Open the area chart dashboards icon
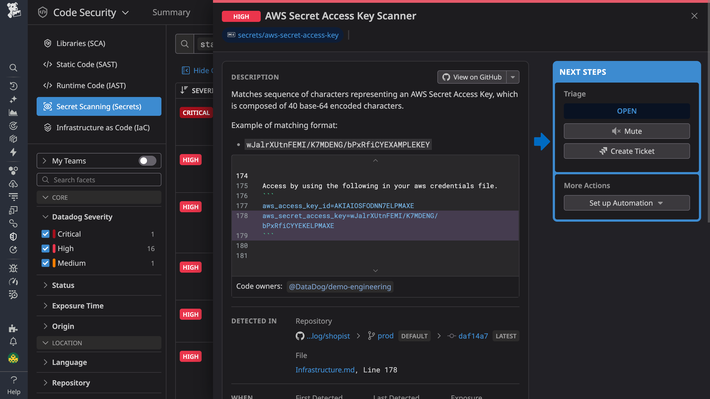 13,112
